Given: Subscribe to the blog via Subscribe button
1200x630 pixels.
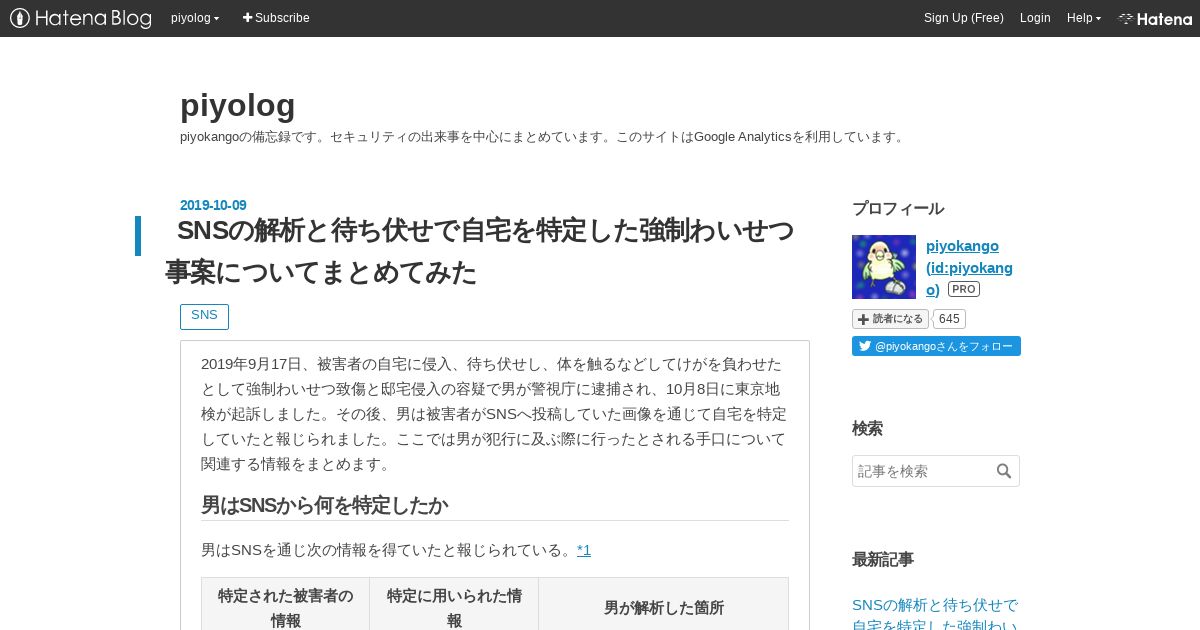Looking at the screenshot, I should [x=276, y=18].
